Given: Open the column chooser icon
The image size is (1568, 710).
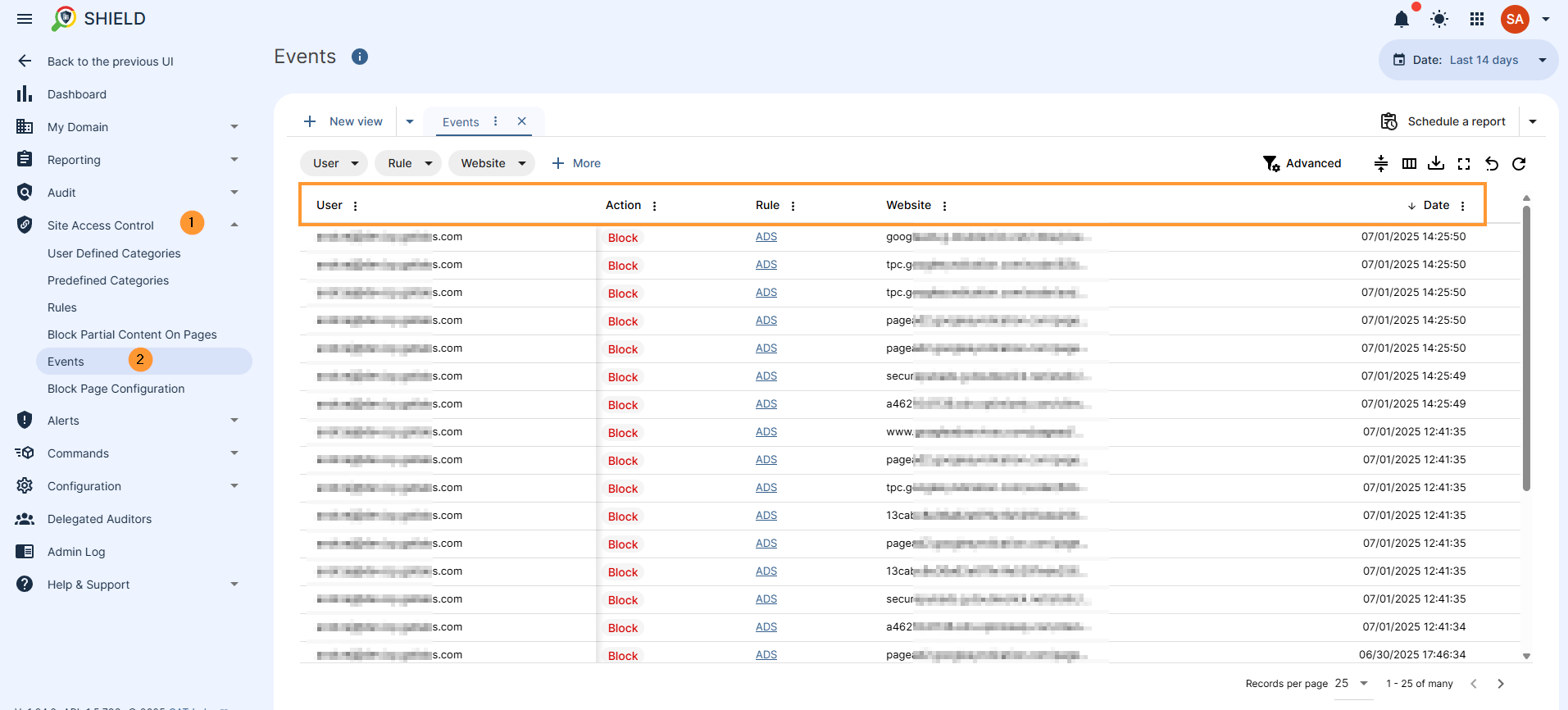Looking at the screenshot, I should point(1409,163).
